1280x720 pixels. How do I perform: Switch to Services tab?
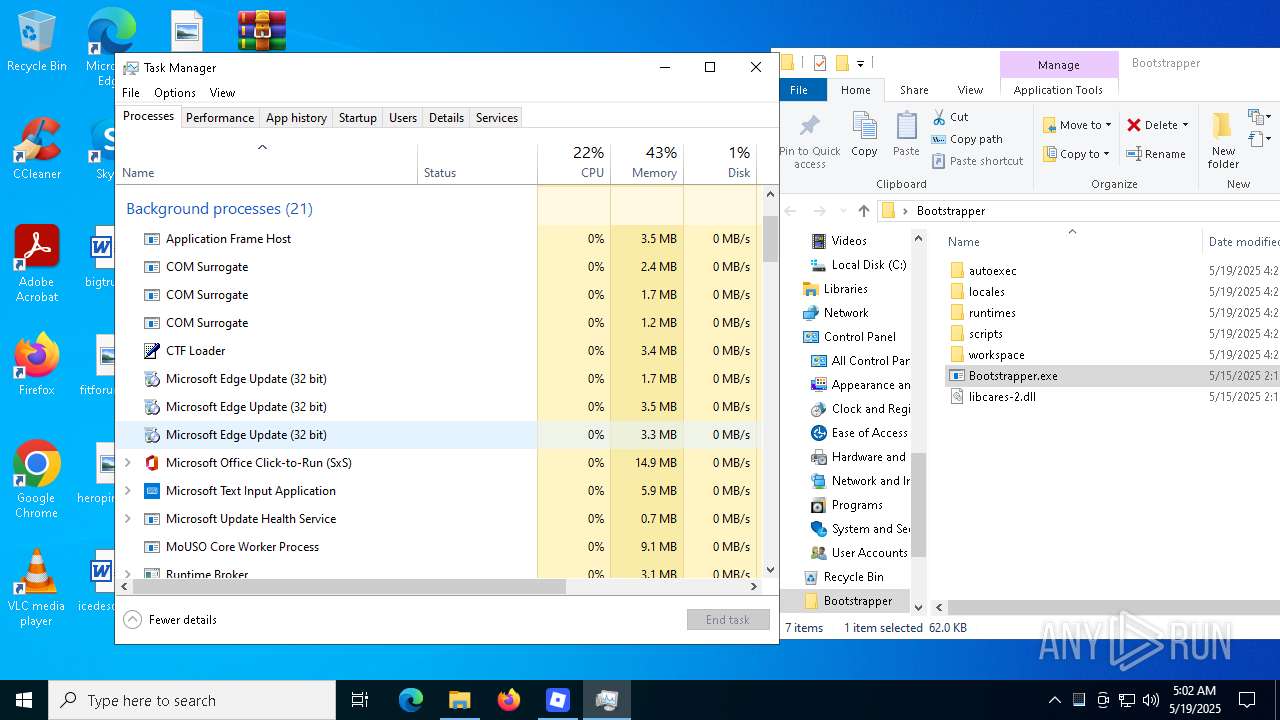tap(497, 118)
